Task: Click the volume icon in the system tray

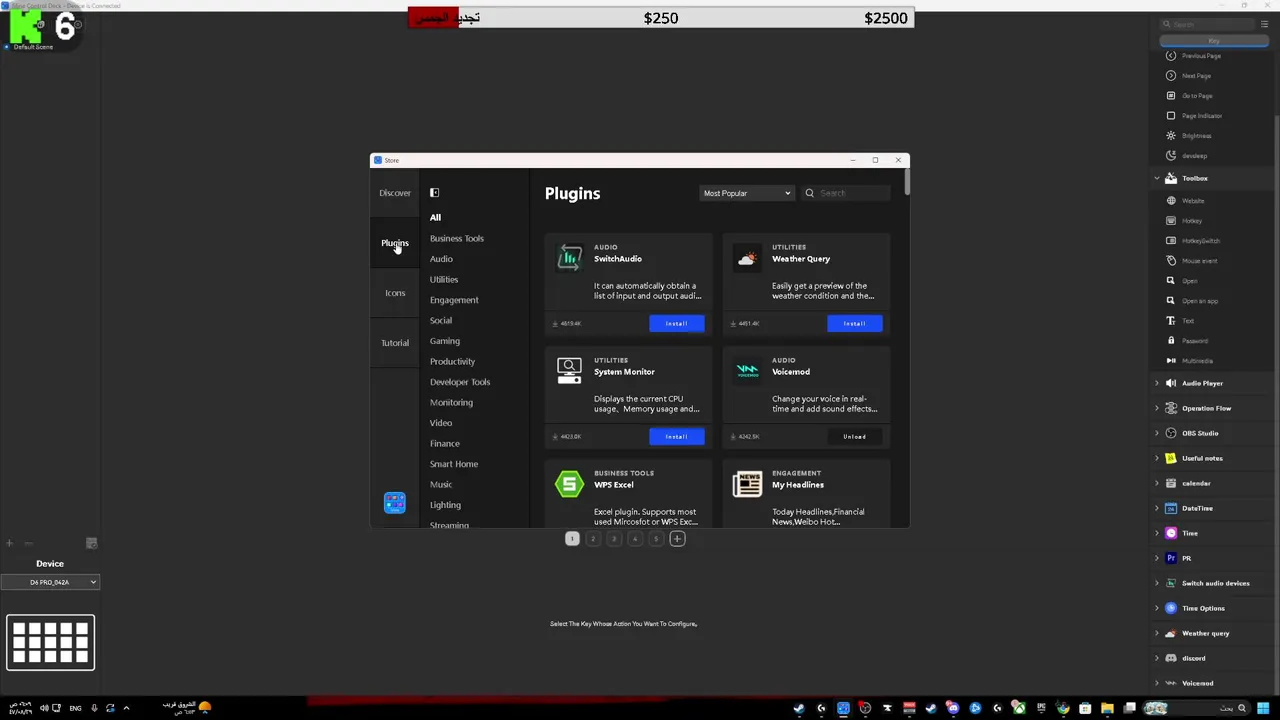Action: pos(44,708)
